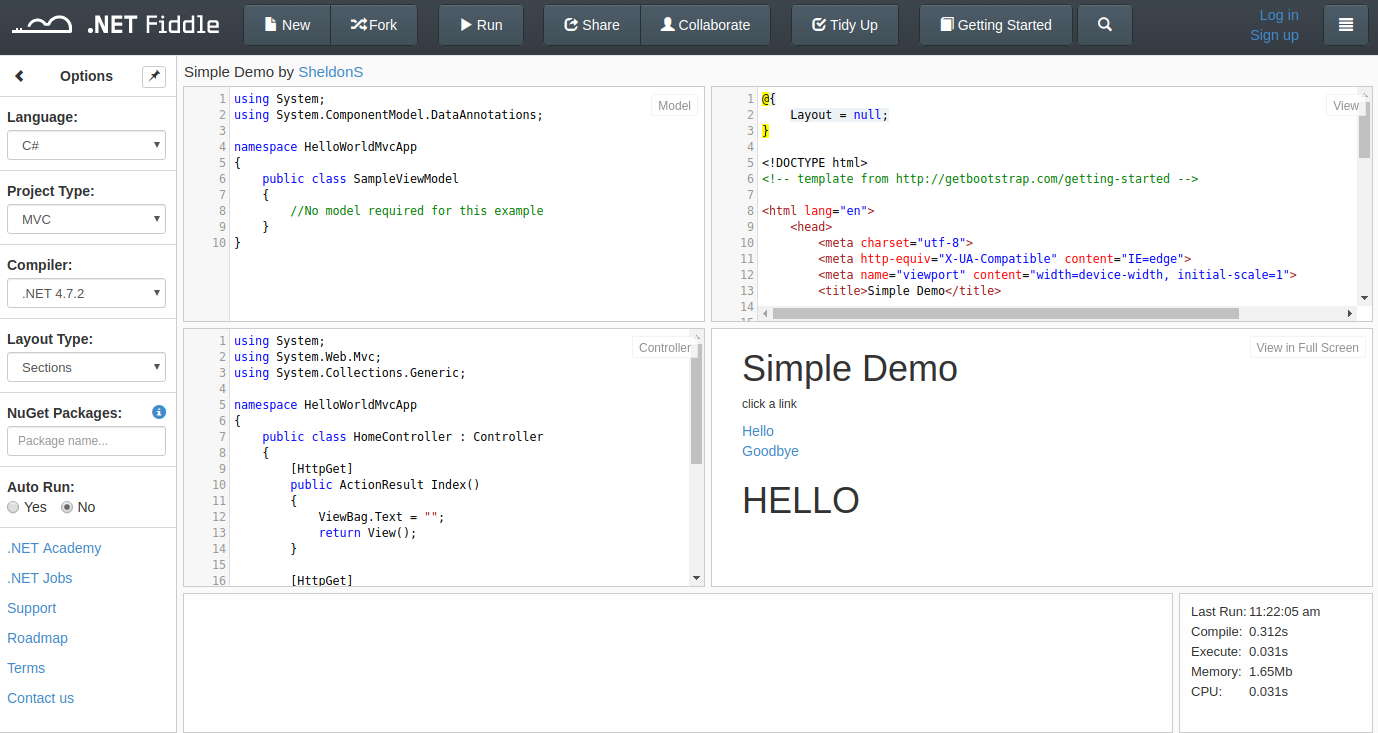Create a New fiddle

click(x=287, y=25)
